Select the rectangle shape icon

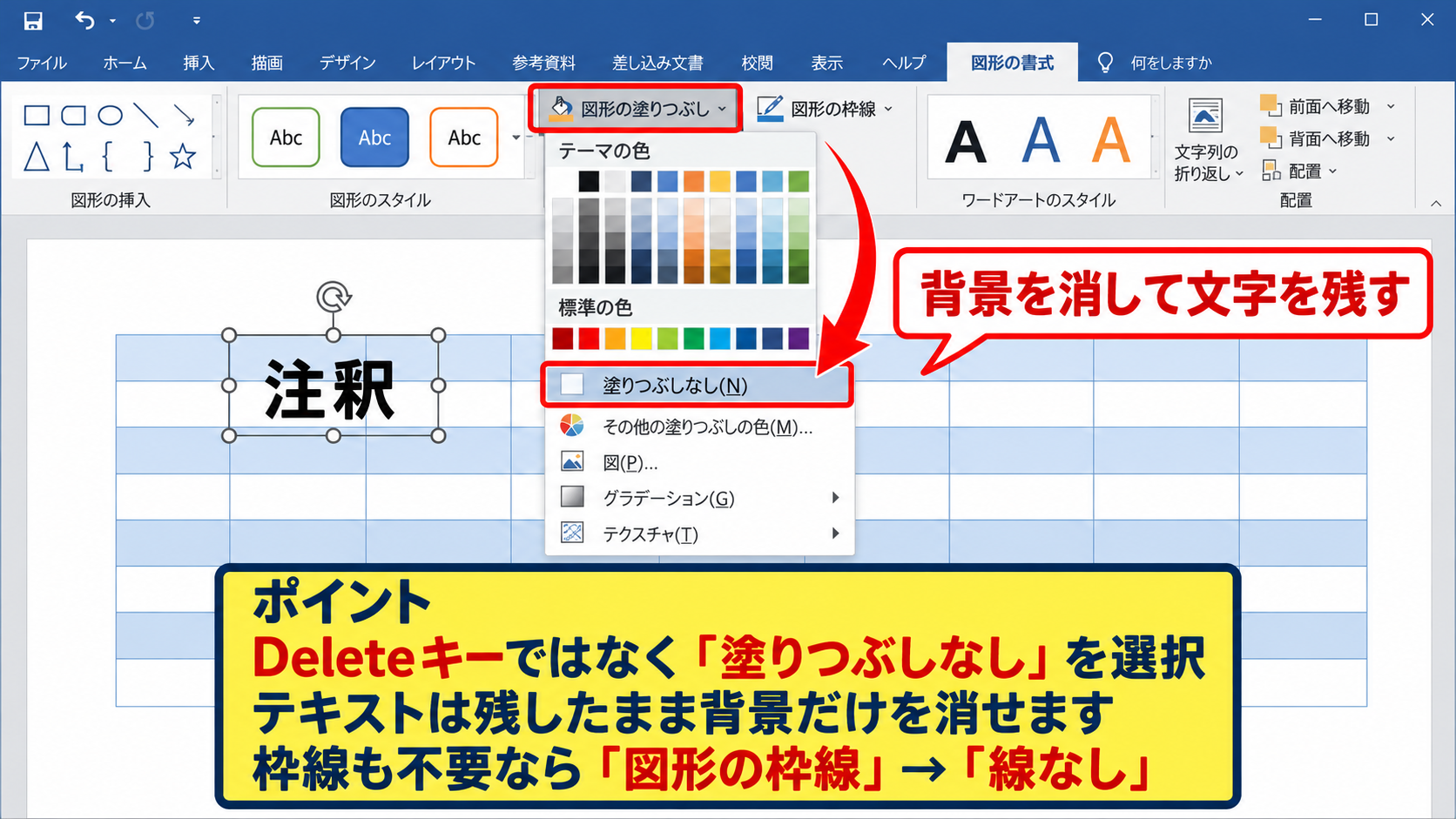37,115
